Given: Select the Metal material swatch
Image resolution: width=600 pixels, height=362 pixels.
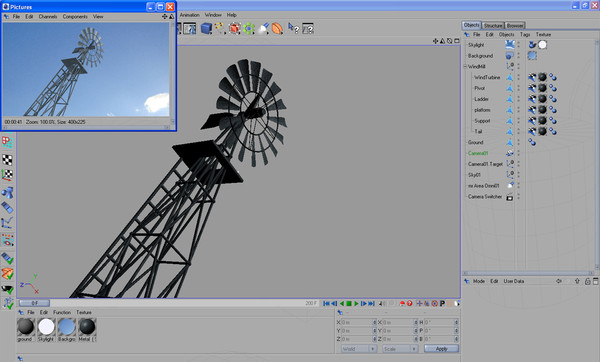Looking at the screenshot, I should coord(87,327).
